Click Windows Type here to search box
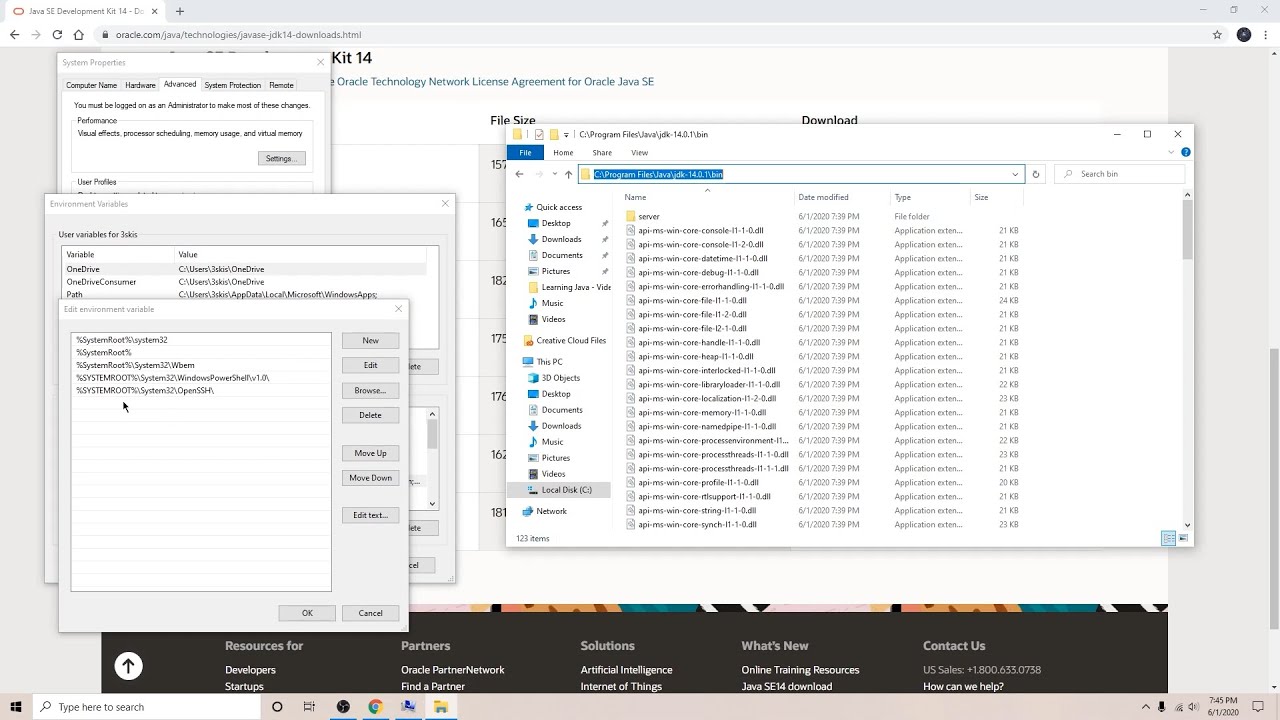This screenshot has height=720, width=1280. tap(145, 707)
